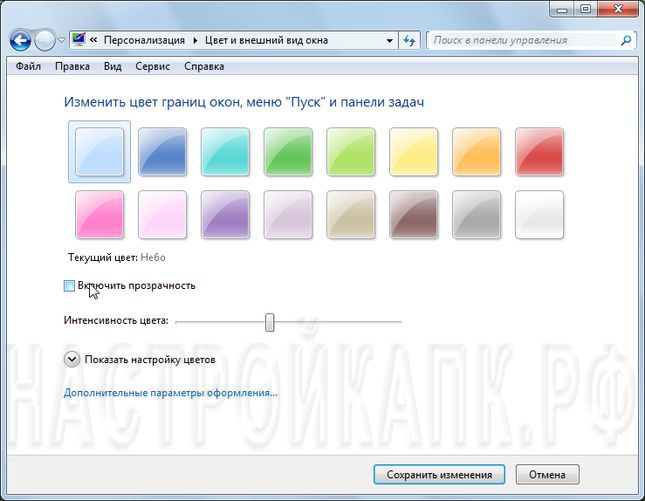Screen dimensions: 645x501
Task: Choose the orange color swatch
Action: [x=477, y=152]
